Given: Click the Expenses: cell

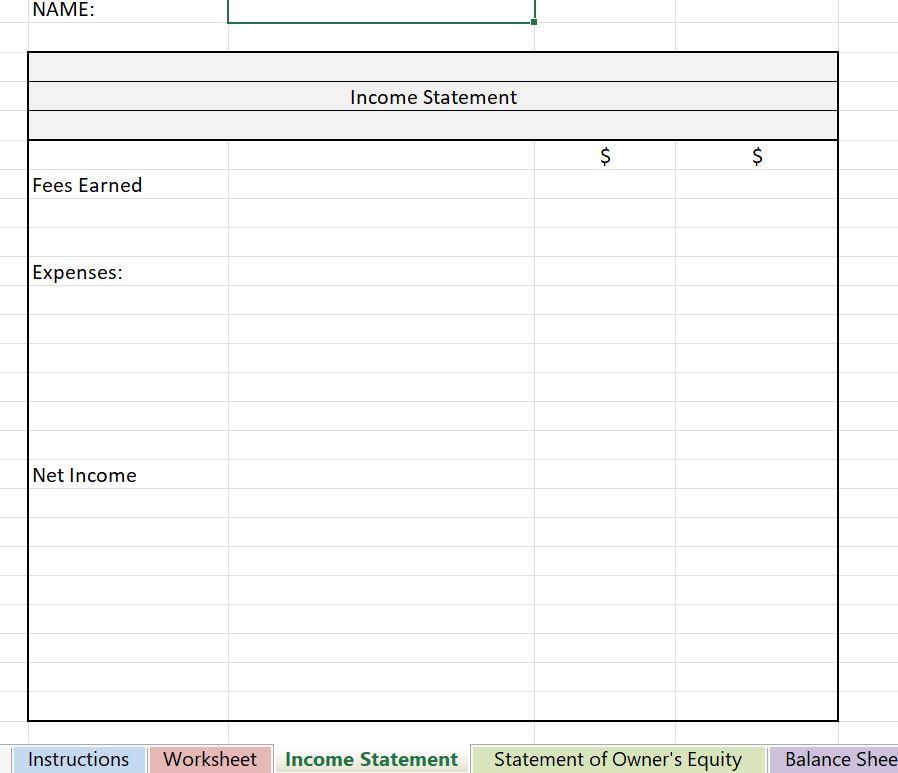Looking at the screenshot, I should click(x=128, y=271).
